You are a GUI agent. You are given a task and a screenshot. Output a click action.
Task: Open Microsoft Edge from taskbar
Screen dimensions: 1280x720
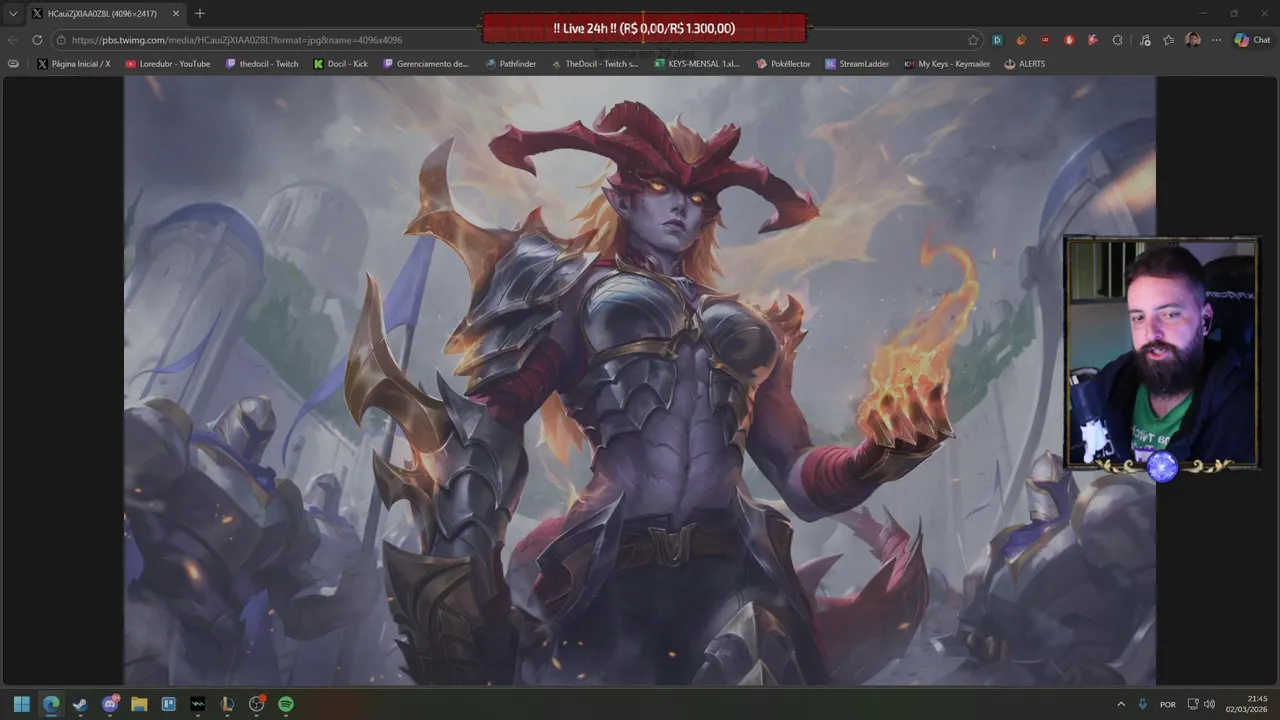51,704
